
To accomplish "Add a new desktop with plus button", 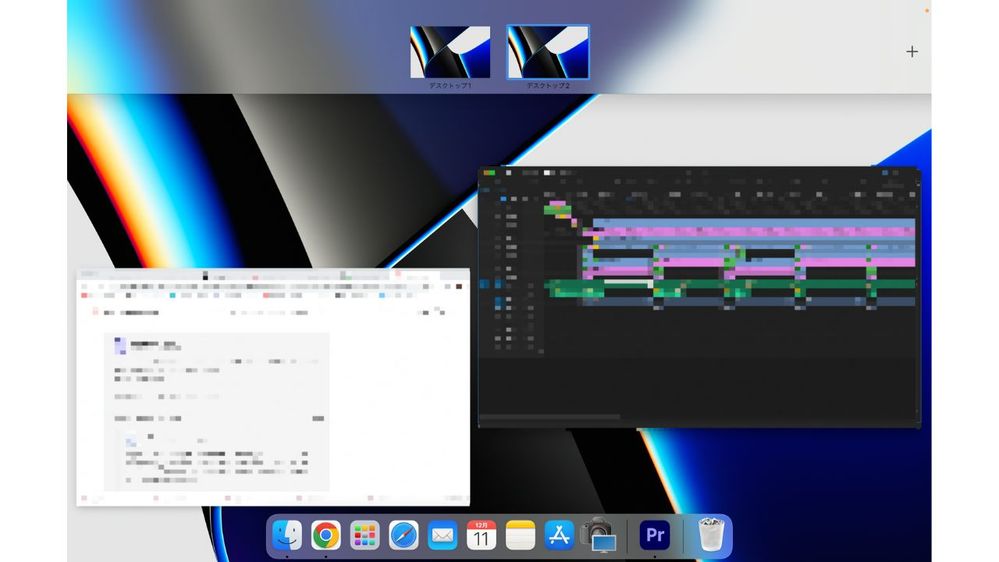I will (912, 52).
